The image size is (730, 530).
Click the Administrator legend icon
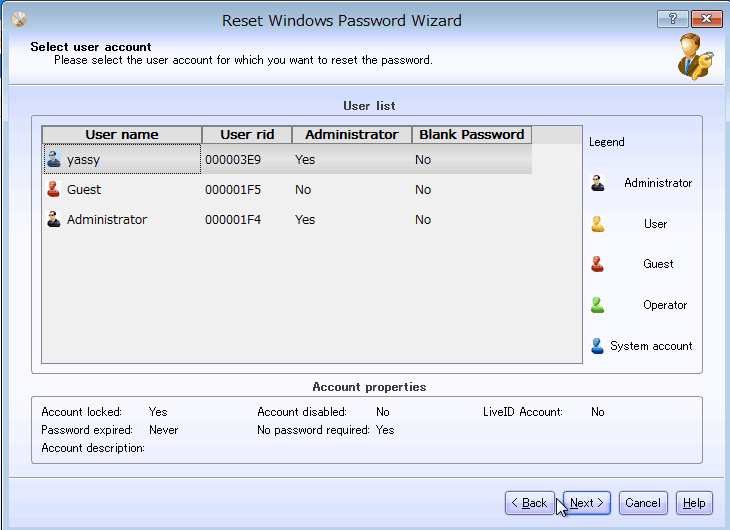tap(598, 183)
